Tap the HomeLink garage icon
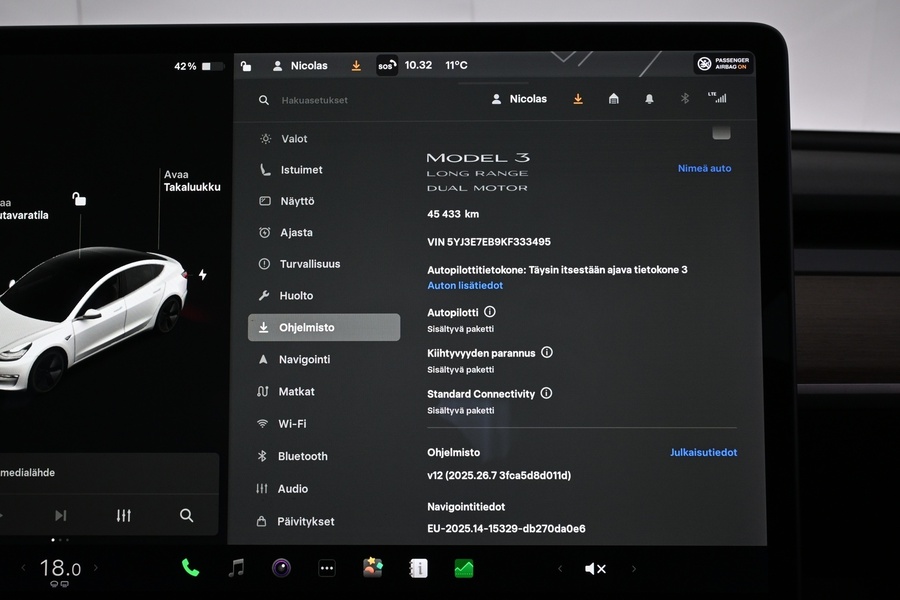 click(613, 99)
